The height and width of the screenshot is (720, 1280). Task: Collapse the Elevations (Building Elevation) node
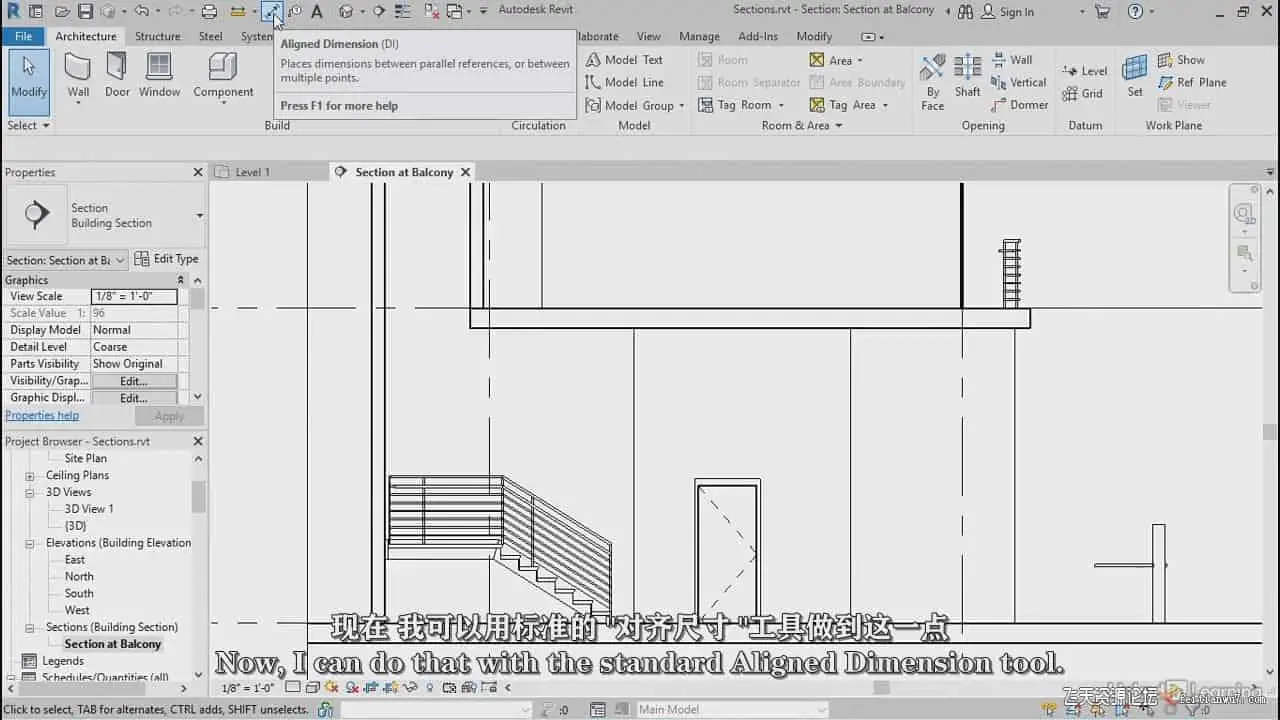coord(30,543)
